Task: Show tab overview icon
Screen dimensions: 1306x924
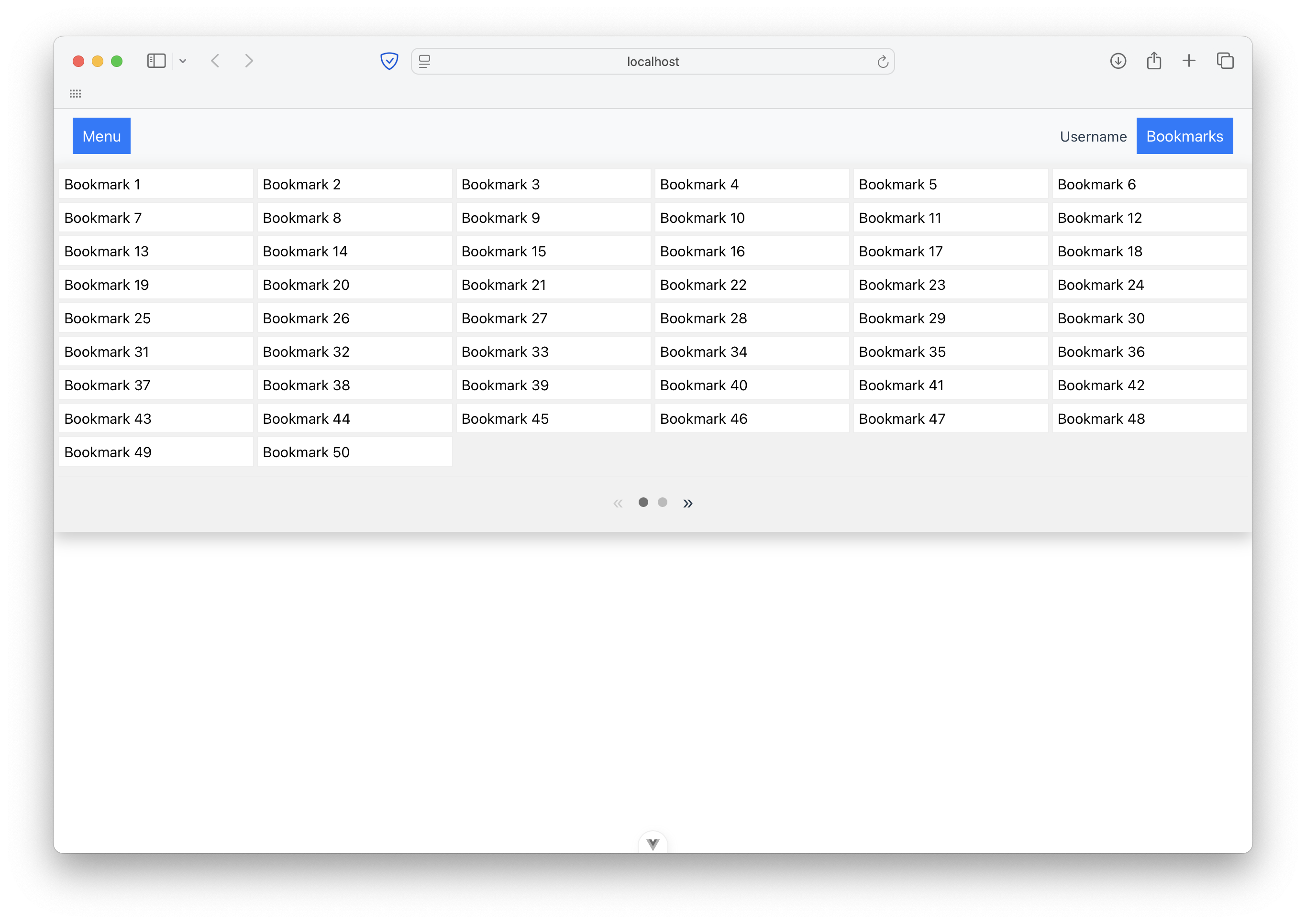Action: 1225,61
